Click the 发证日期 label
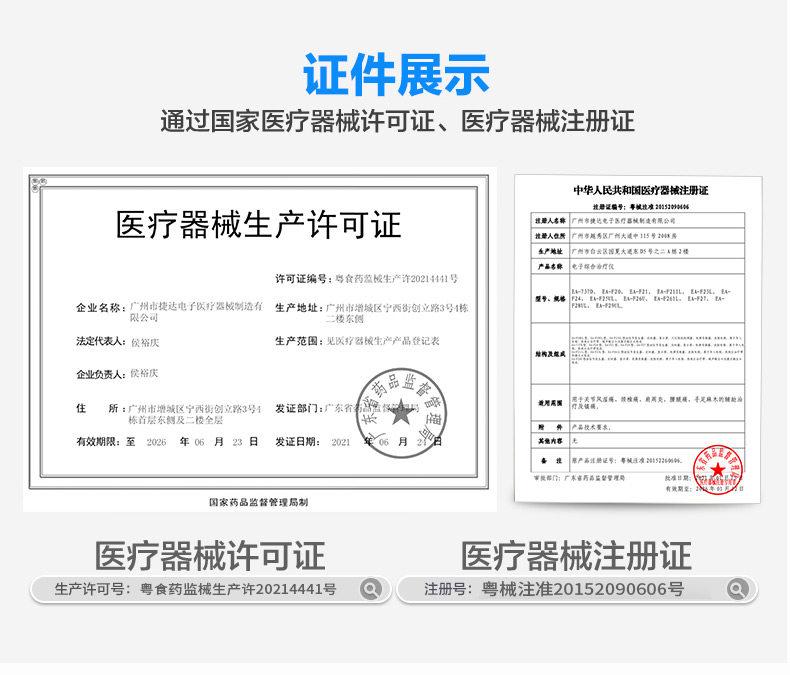Viewport: 790px width, 675px height. [297, 442]
